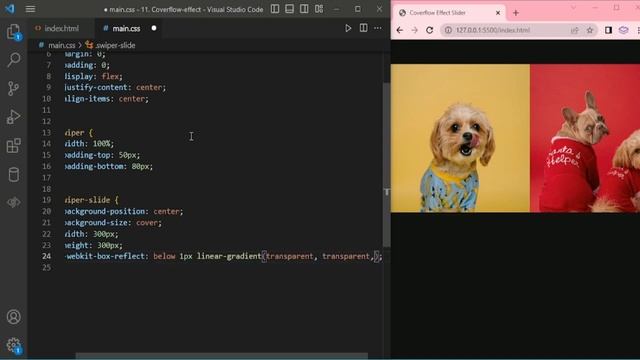Viewport: 640px width, 360px height.
Task: Split the editor to the right
Action: [x=363, y=28]
